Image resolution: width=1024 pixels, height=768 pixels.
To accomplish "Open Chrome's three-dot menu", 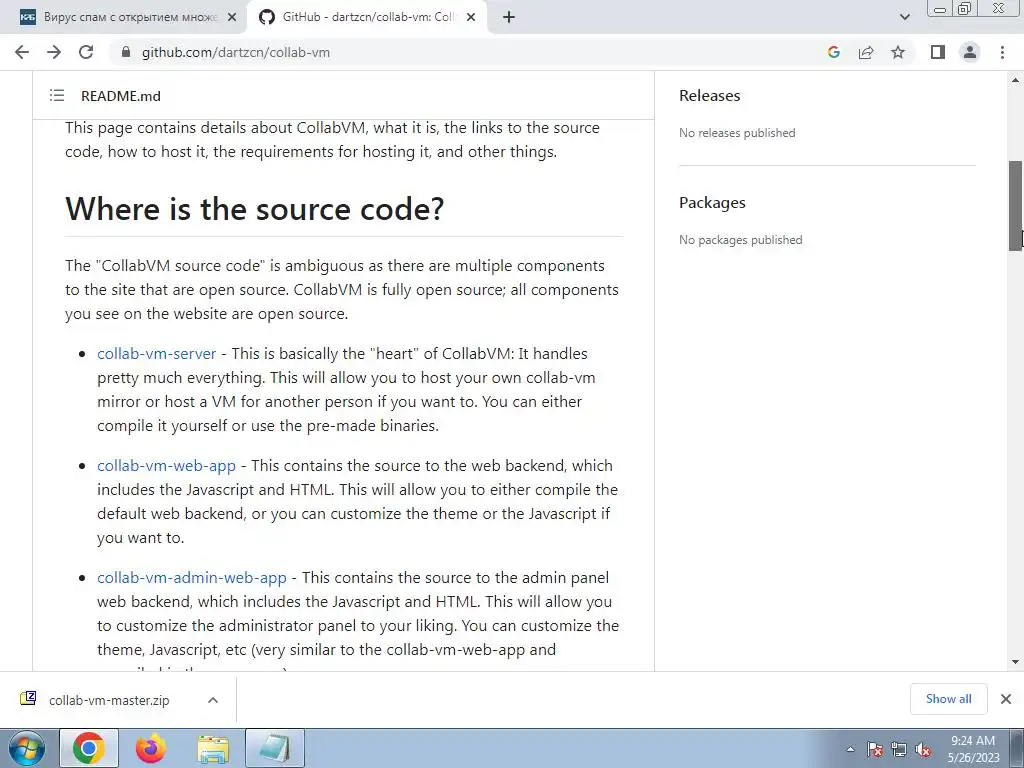I will pos(1002,52).
